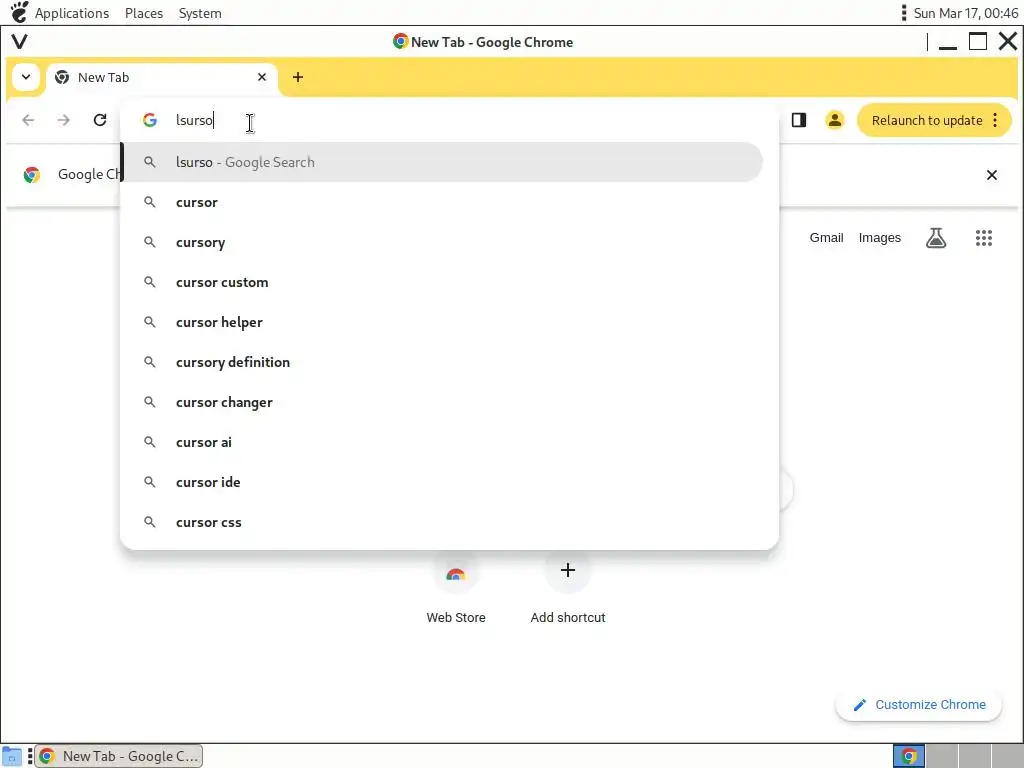
Task: Select the 'cursor helper' suggestion
Action: tap(443, 322)
